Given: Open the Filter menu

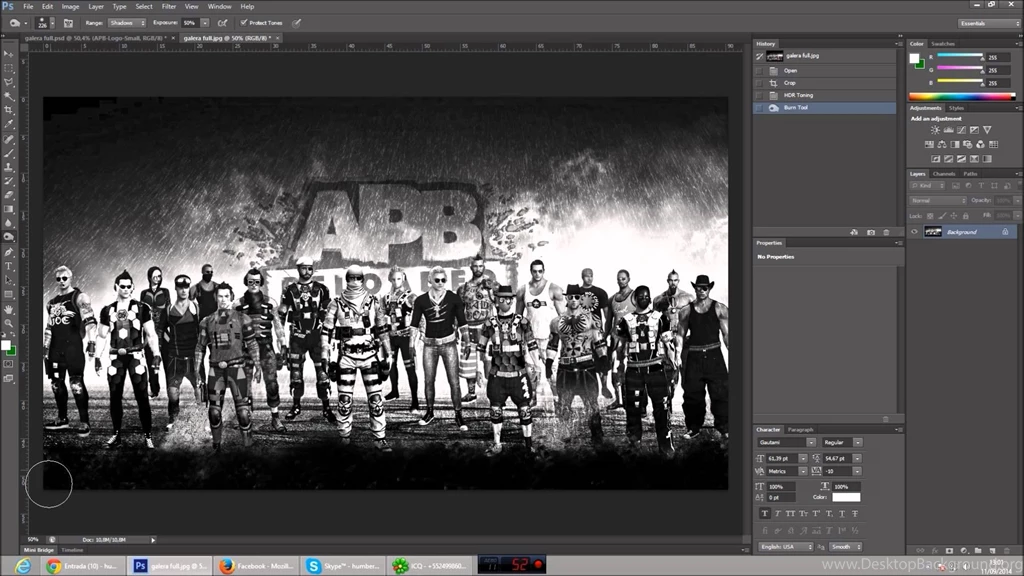Looking at the screenshot, I should 169,6.
